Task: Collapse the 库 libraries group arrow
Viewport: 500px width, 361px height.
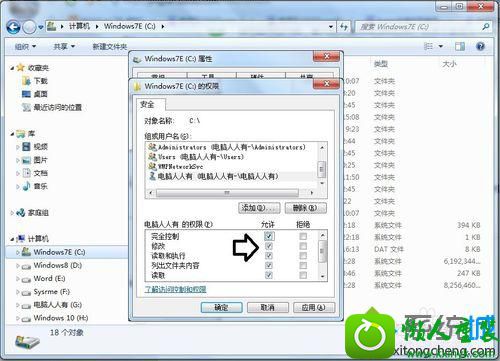Action: pos(12,134)
